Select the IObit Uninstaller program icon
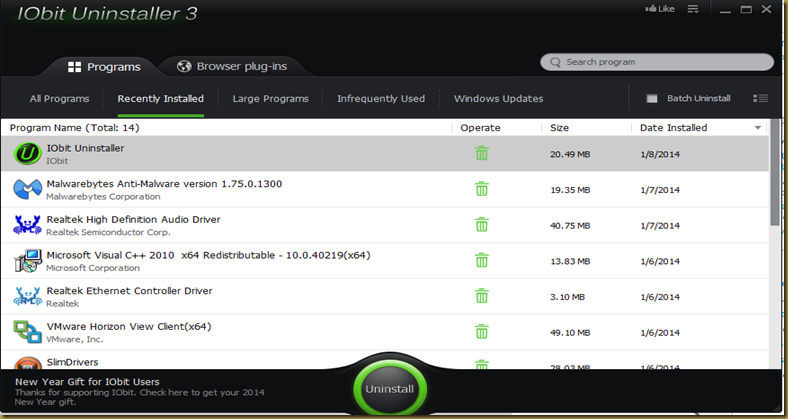The image size is (788, 419). pos(27,154)
